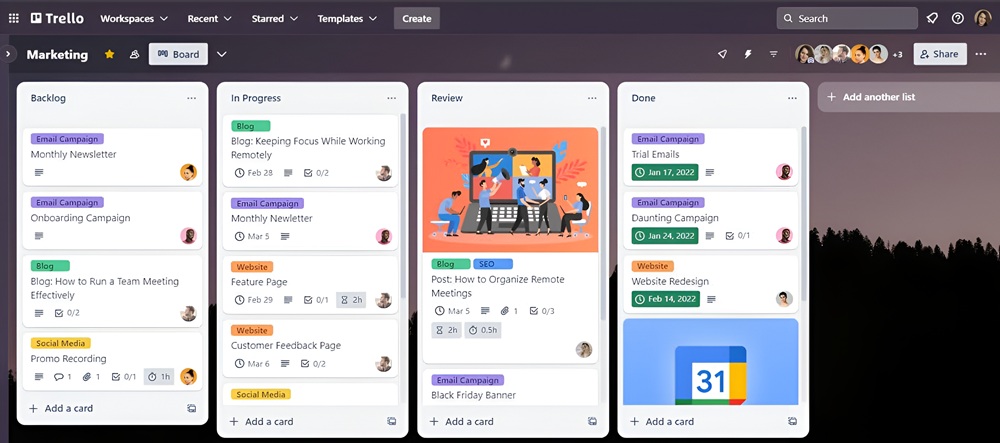1000x443 pixels.
Task: Click the Create button
Action: pyautogui.click(x=416, y=18)
